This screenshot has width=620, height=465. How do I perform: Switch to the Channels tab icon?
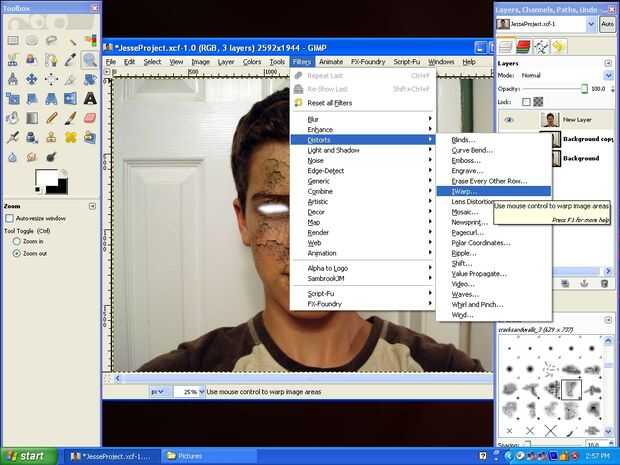[x=523, y=47]
